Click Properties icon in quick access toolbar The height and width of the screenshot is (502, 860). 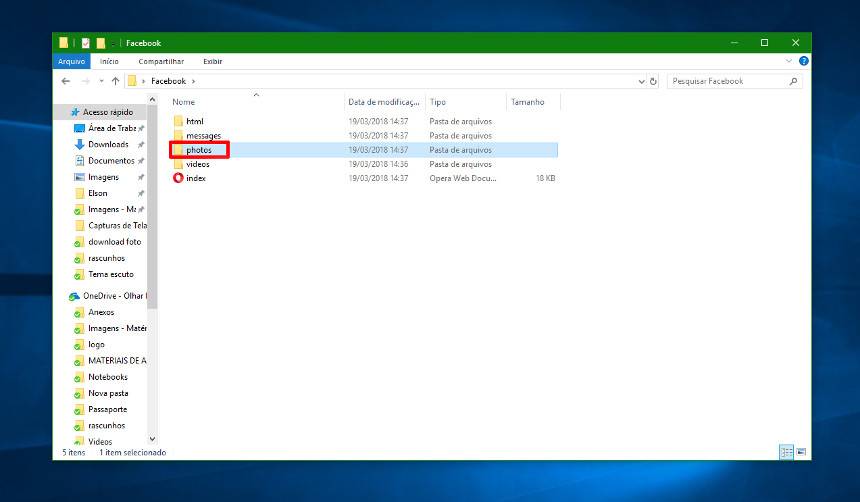point(86,43)
